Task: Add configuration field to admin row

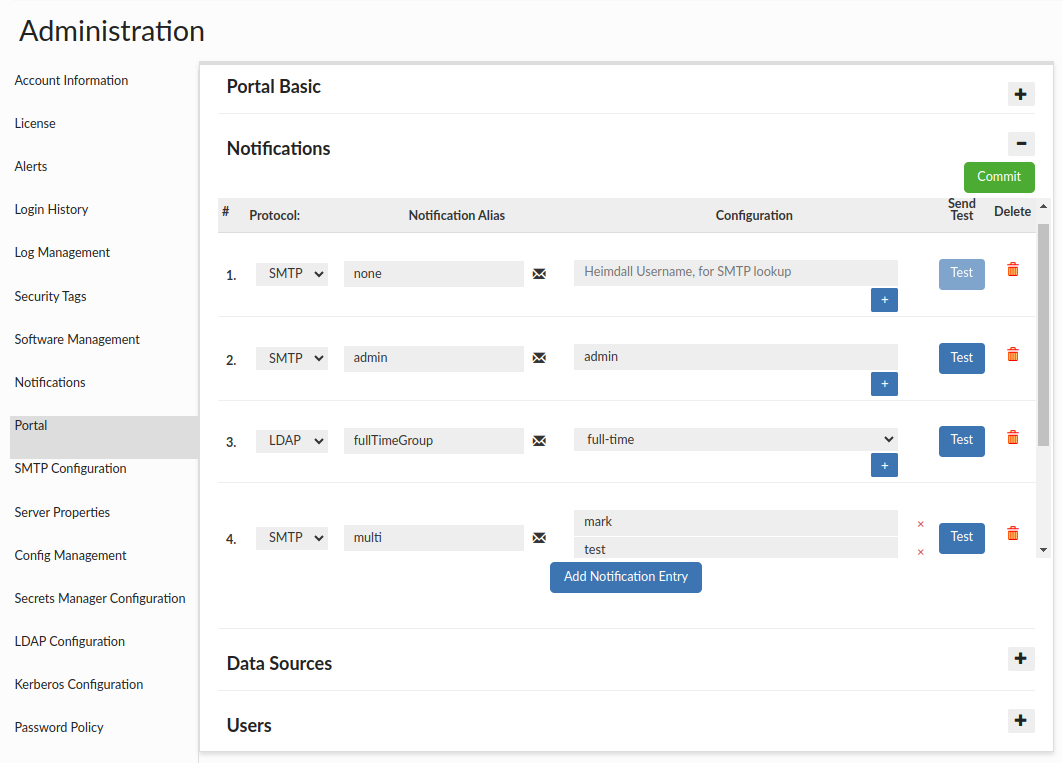Action: (x=884, y=383)
